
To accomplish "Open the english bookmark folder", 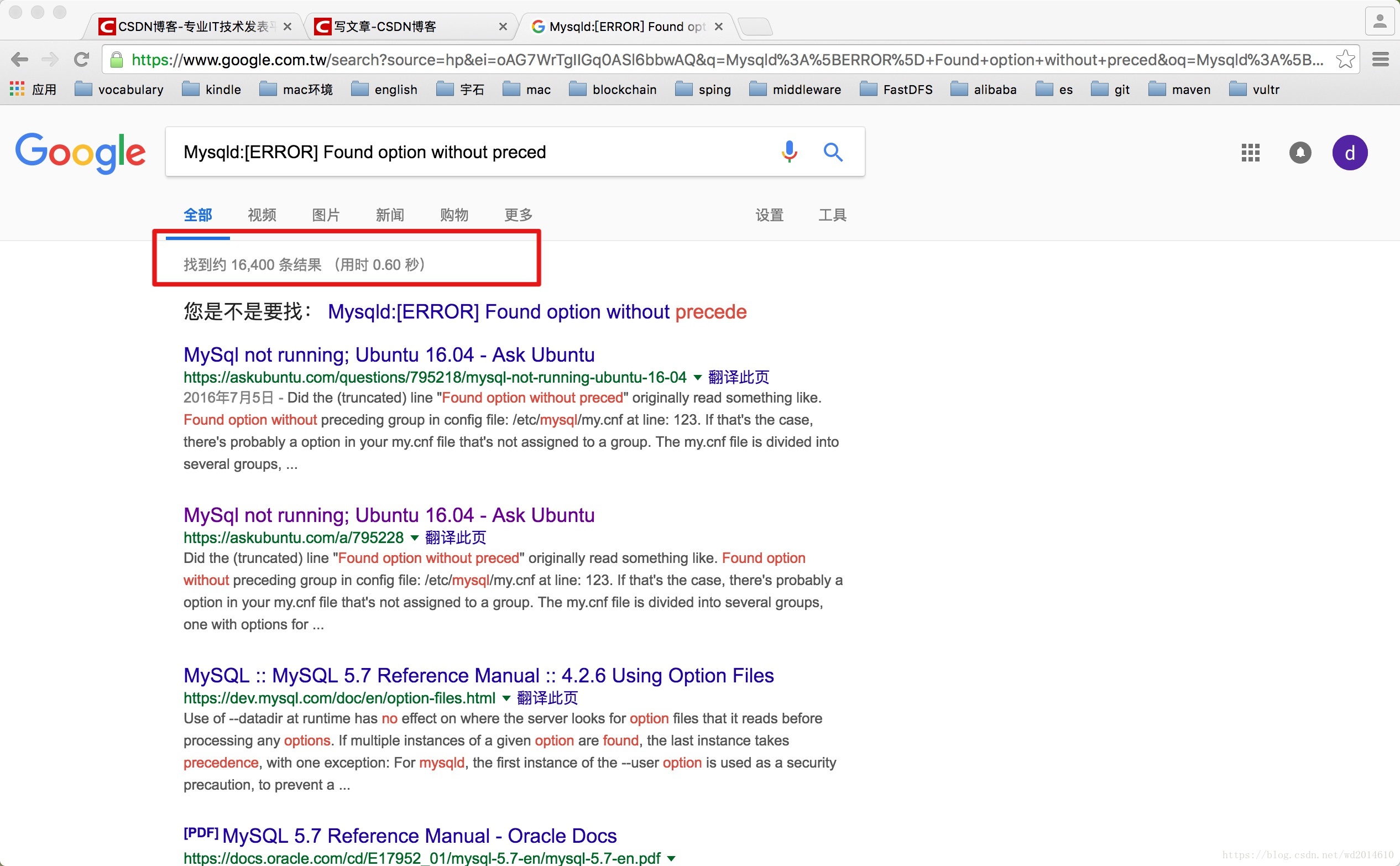I will pos(384,90).
